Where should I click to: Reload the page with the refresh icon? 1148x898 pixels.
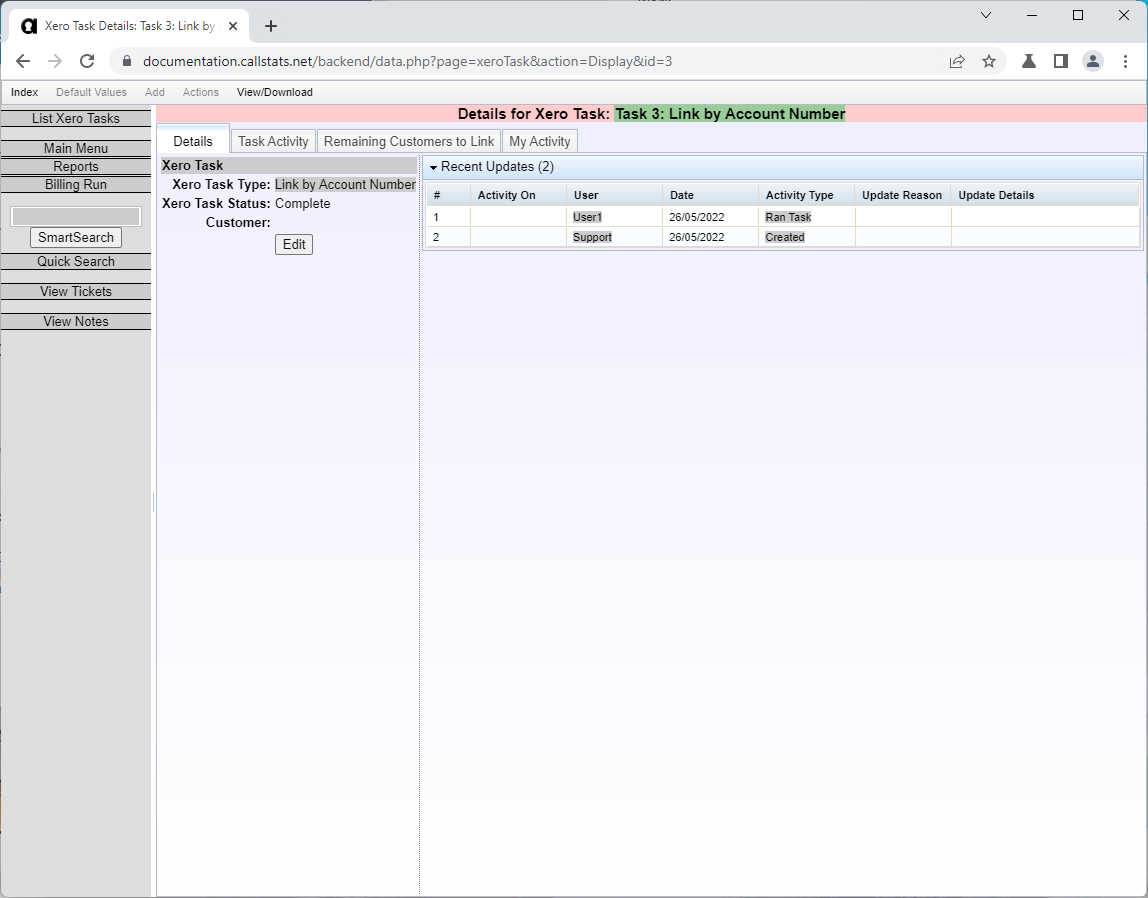pyautogui.click(x=87, y=61)
